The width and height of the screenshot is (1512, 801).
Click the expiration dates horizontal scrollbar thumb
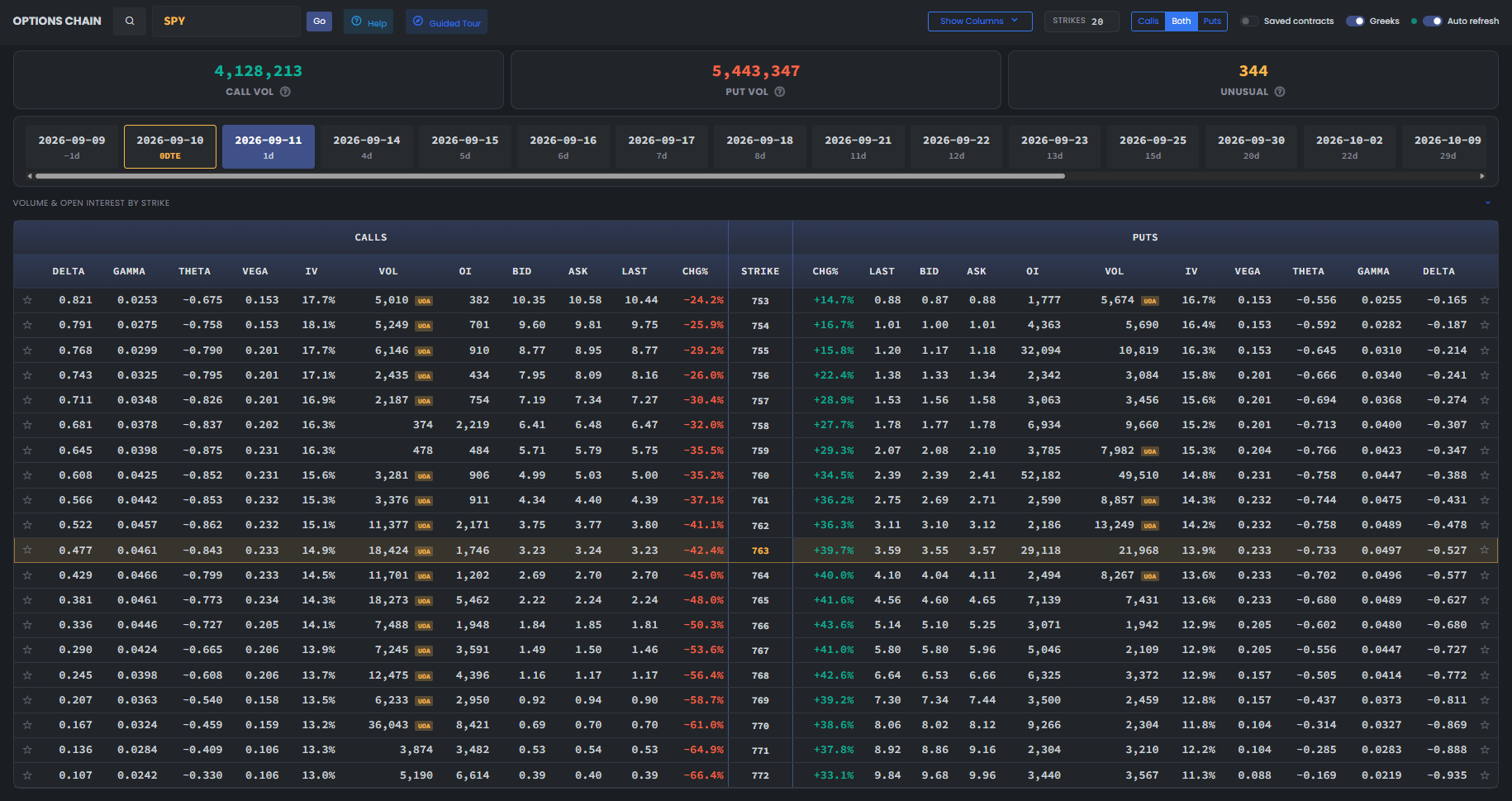(x=550, y=176)
